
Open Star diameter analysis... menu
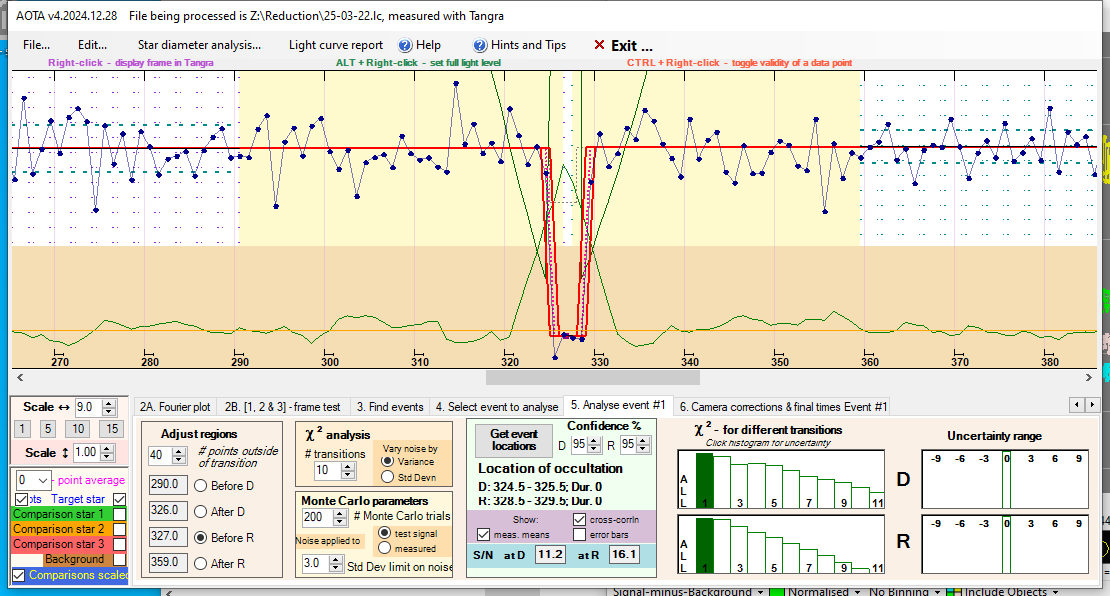[x=199, y=45]
